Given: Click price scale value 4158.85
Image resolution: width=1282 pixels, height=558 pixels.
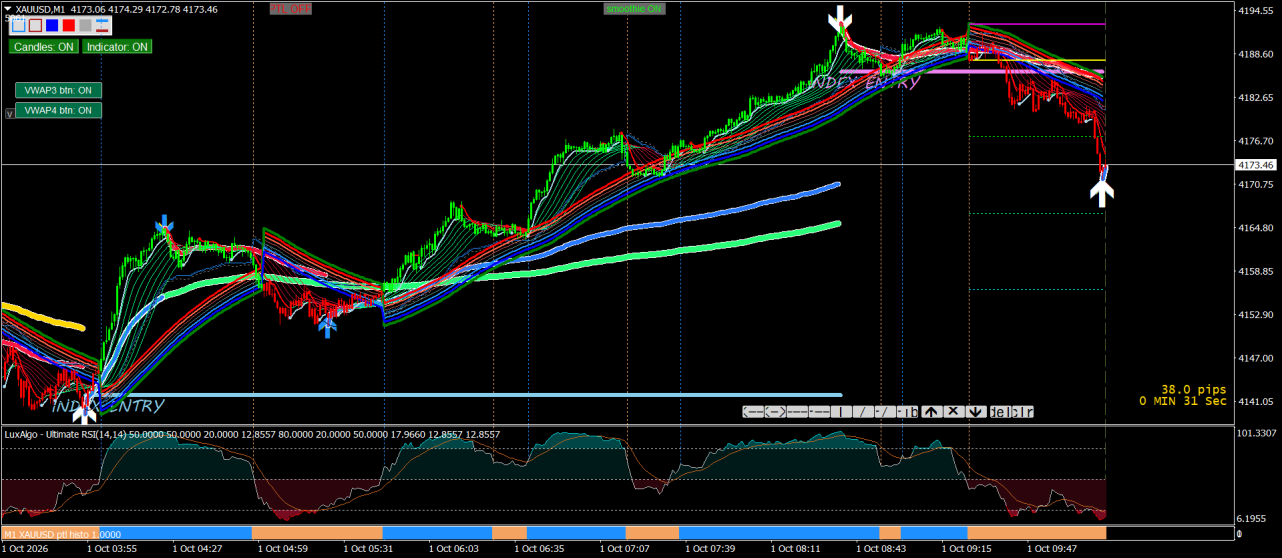Looking at the screenshot, I should pos(1255,271).
